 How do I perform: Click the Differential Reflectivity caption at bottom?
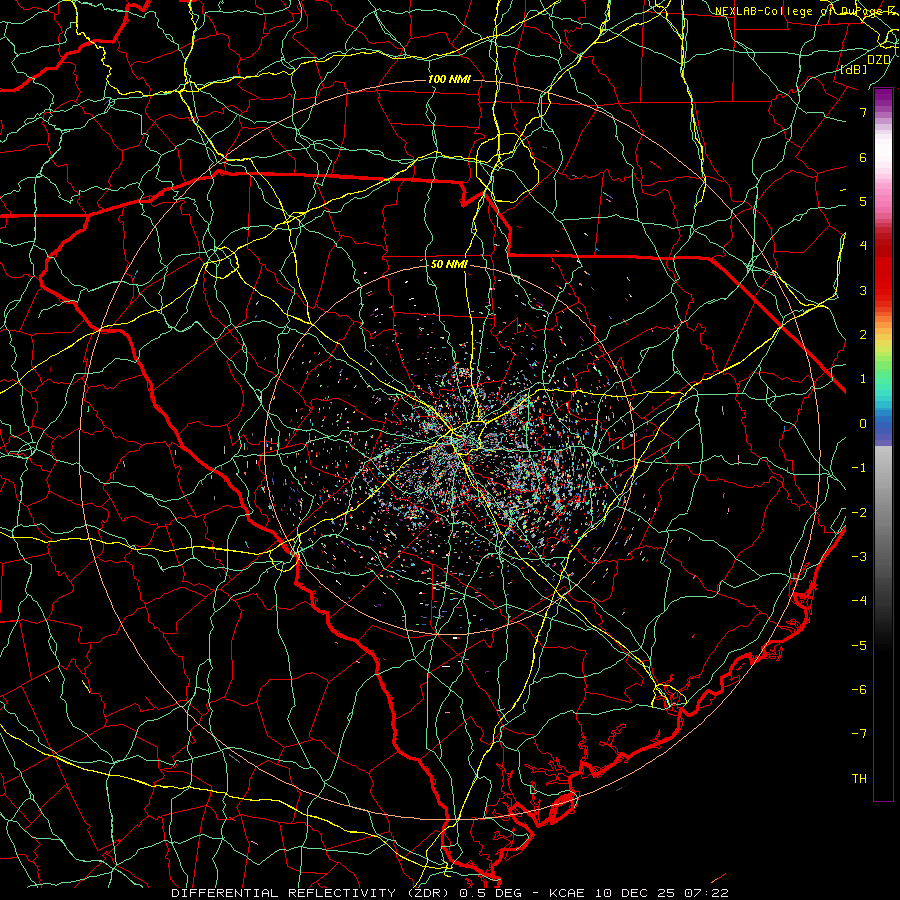coord(450,893)
